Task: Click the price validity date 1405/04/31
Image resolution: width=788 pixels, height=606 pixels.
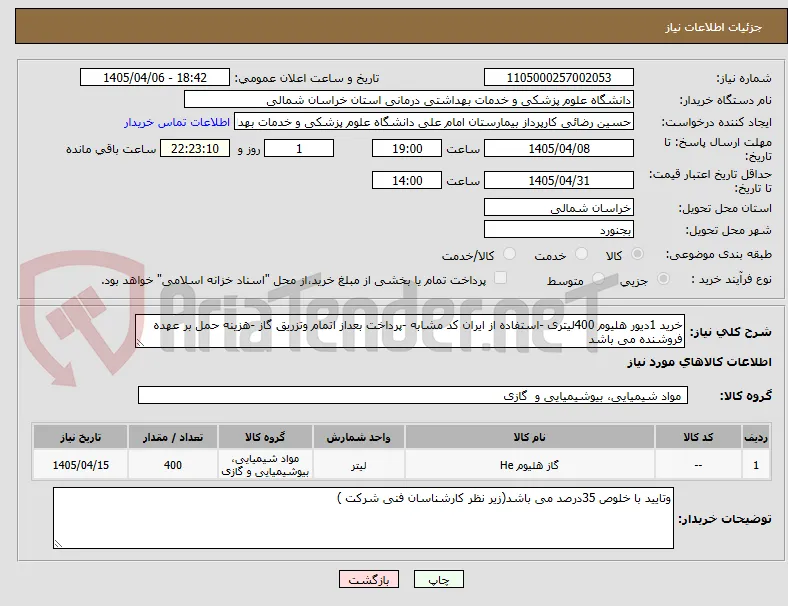Action: point(559,180)
